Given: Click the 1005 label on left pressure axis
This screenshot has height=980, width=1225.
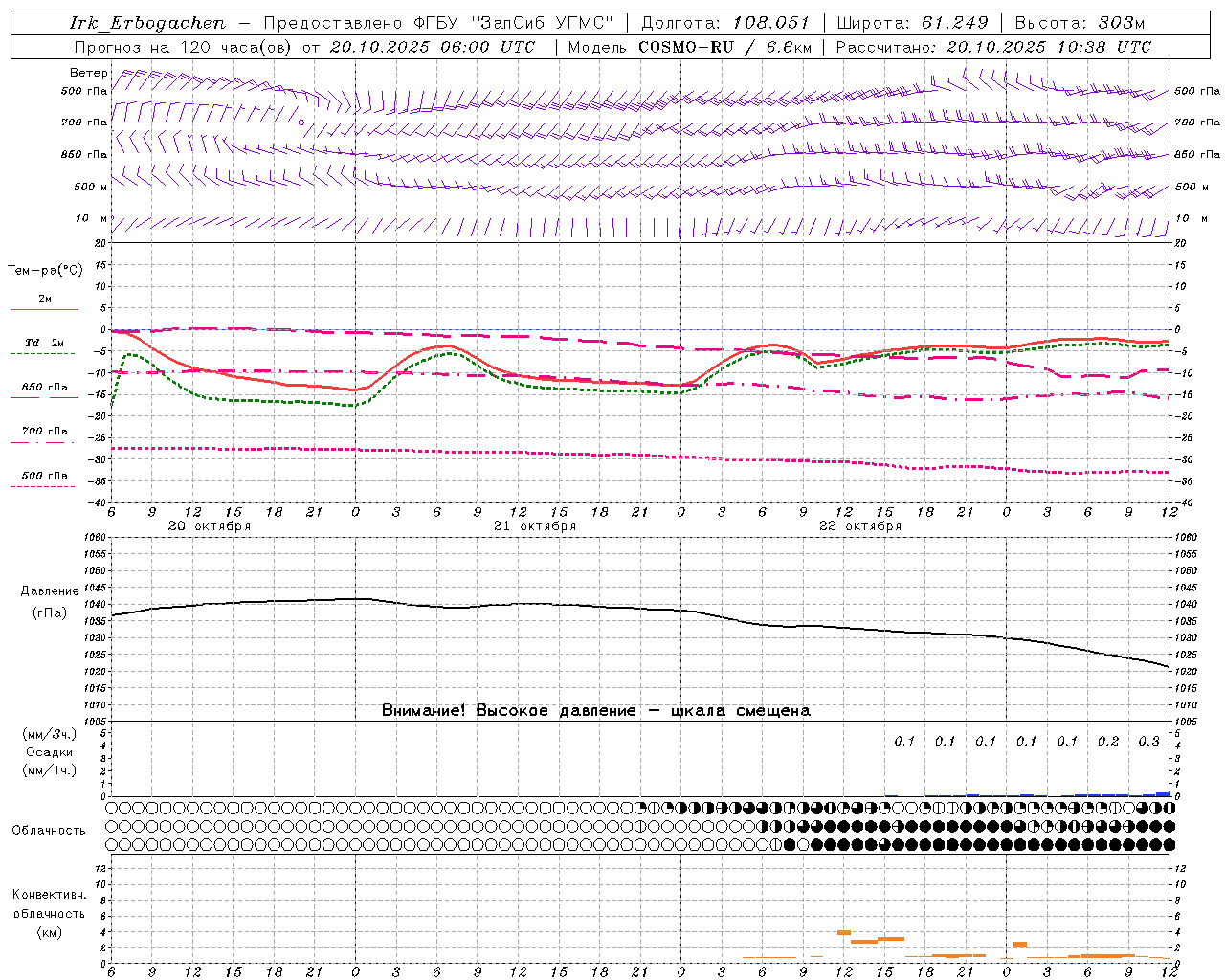Looking at the screenshot, I should point(97,722).
